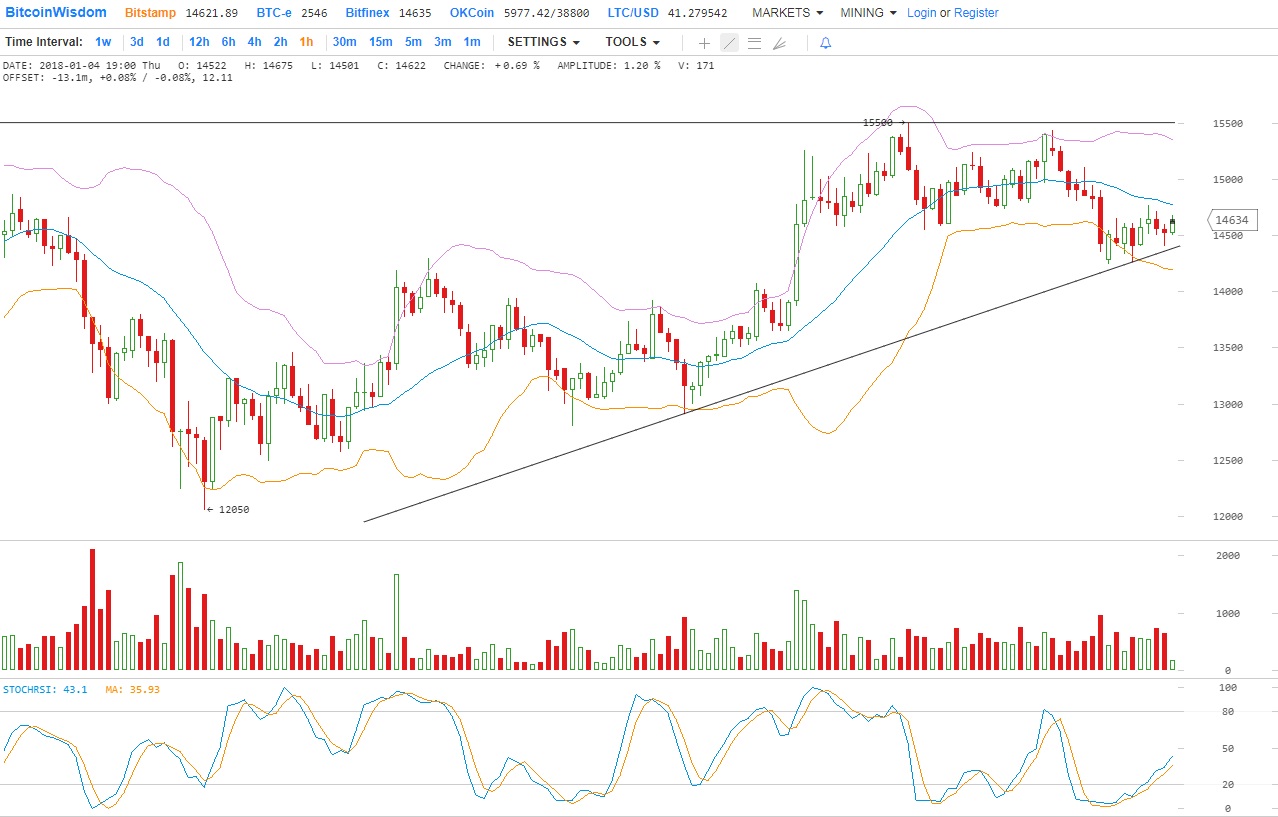
Task: Click the price alert bell icon
Action: pyautogui.click(x=825, y=43)
